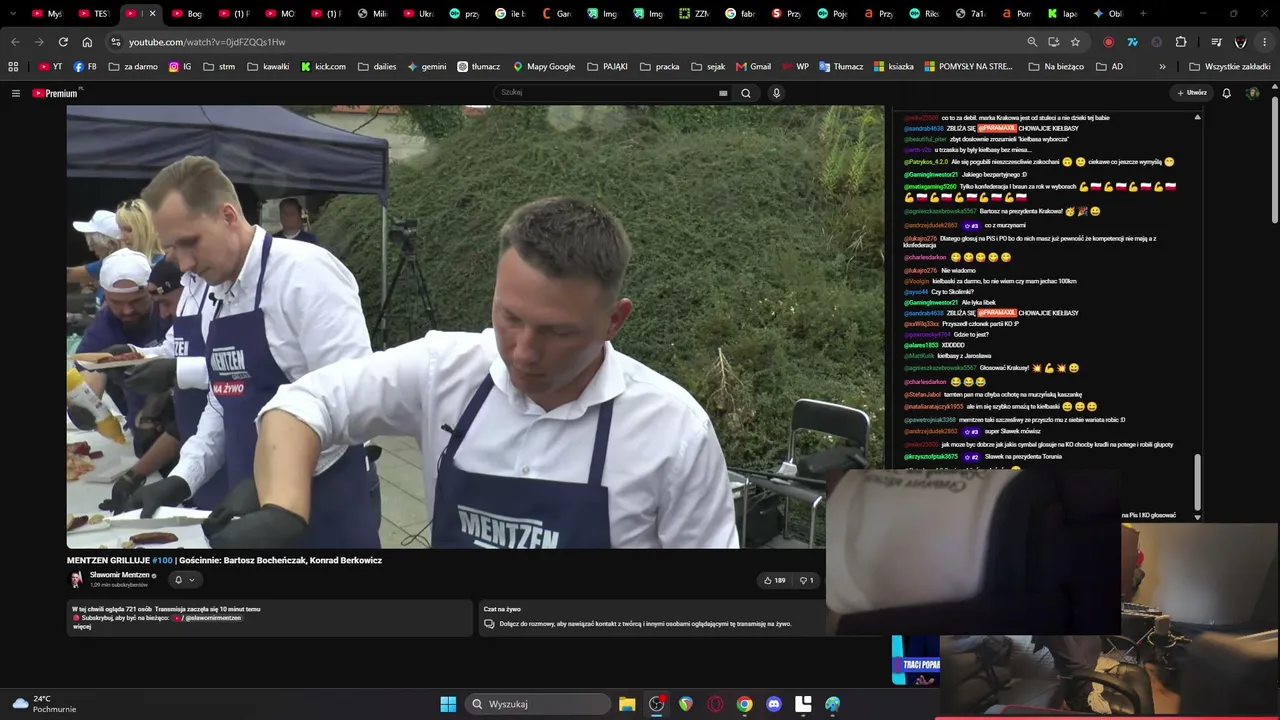Open Discord from the taskbar

773,704
